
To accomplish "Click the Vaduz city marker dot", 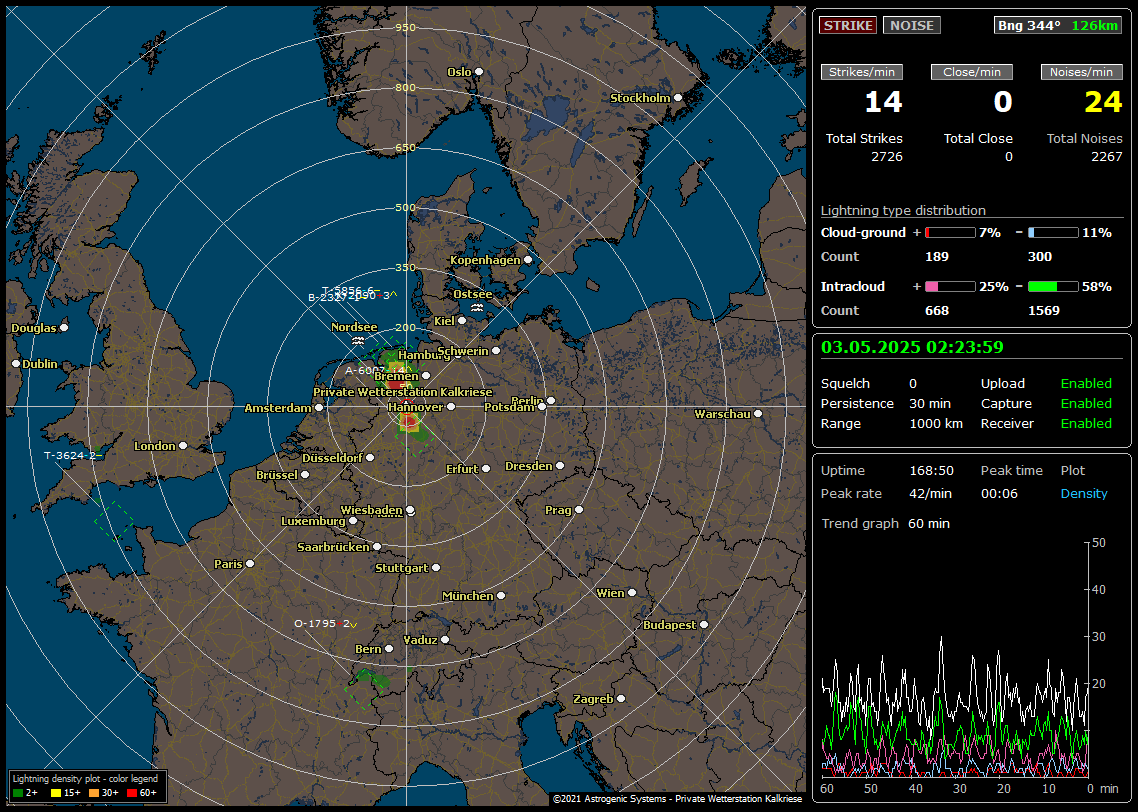I will 445,639.
